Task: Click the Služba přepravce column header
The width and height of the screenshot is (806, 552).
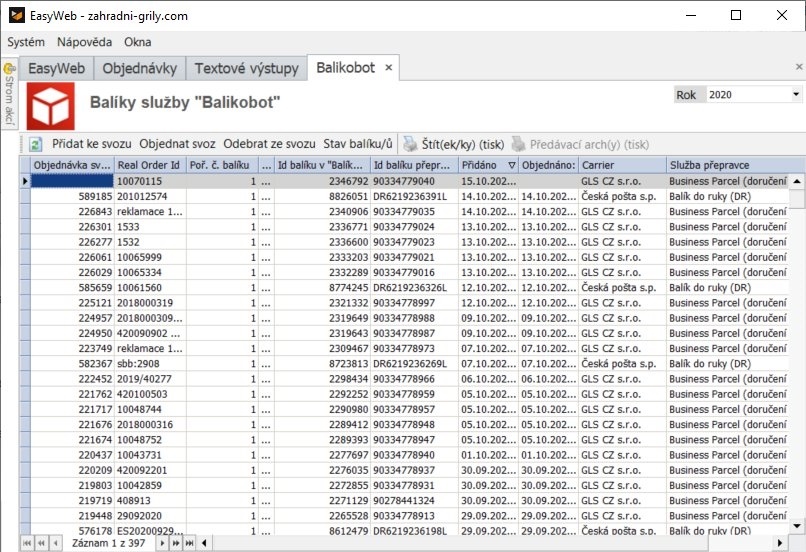Action: click(735, 165)
